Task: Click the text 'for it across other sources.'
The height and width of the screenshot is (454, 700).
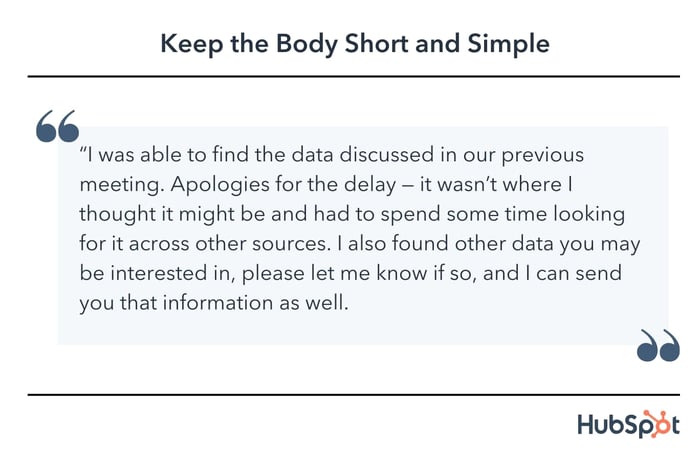Action: pos(205,244)
